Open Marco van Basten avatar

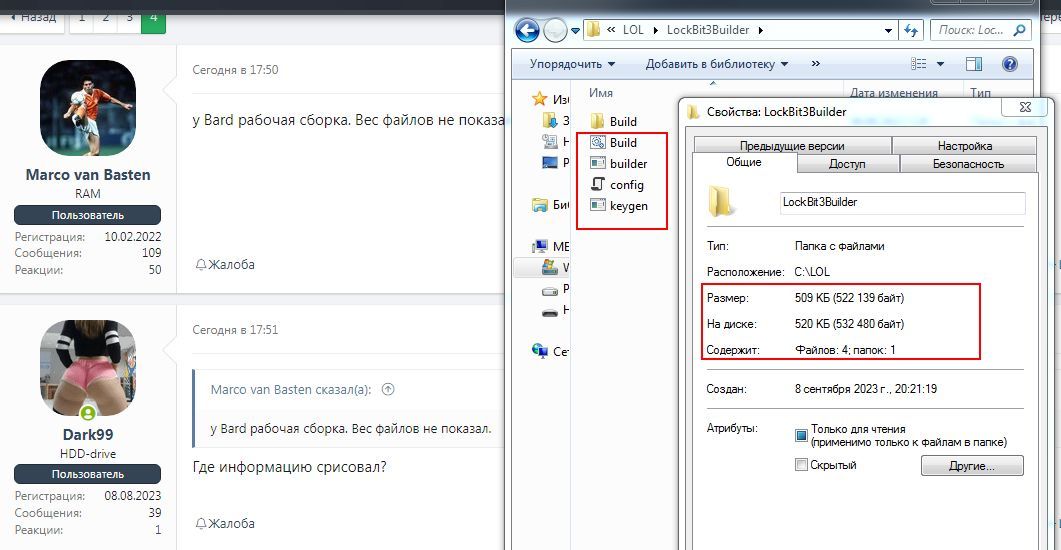pos(88,108)
